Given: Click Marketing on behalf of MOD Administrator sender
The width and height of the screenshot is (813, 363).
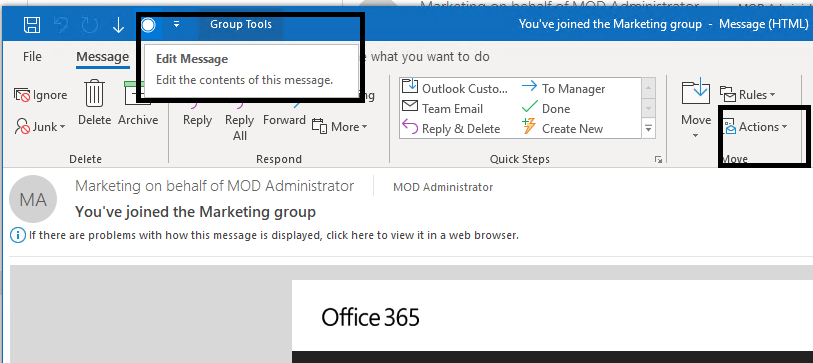Looking at the screenshot, I should point(215,186).
